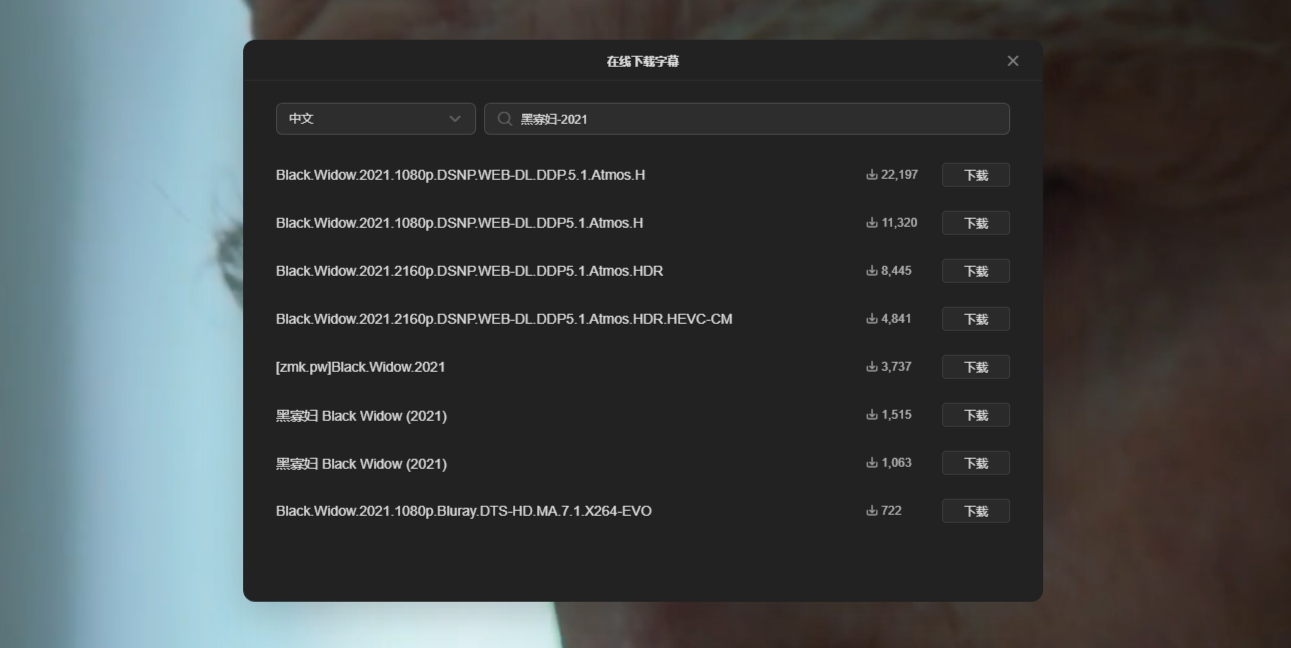Download the [zmk.pw]Black.Widow.2021 subtitle
1291x648 pixels.
(976, 367)
